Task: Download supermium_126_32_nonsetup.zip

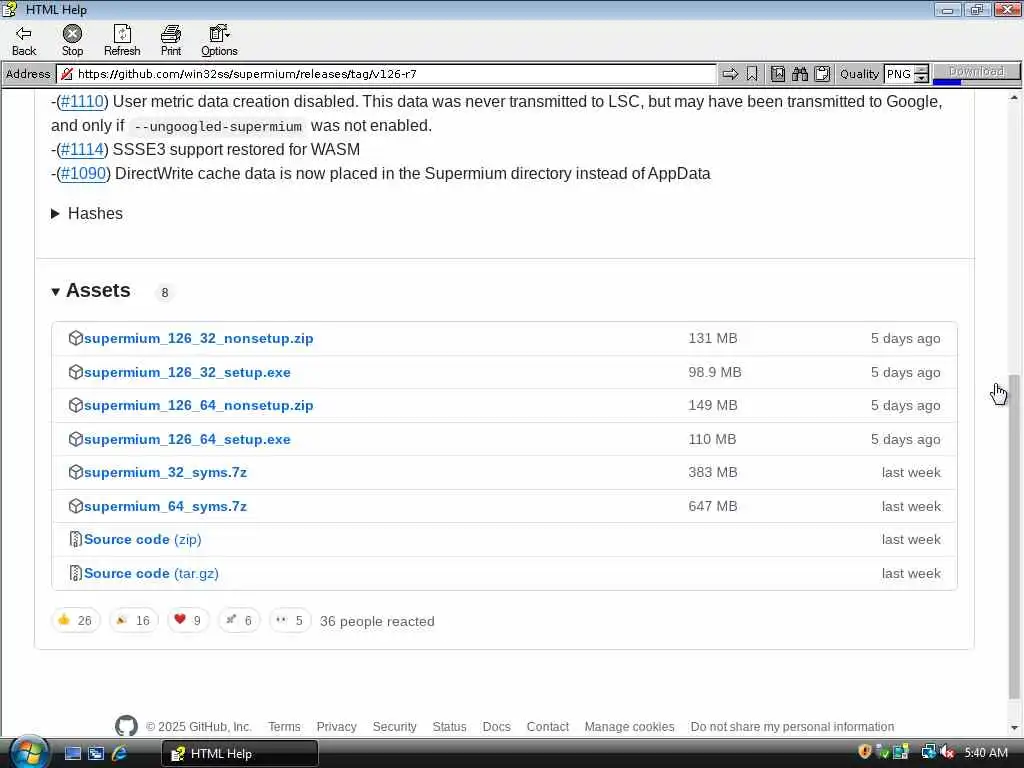Action: click(x=199, y=338)
